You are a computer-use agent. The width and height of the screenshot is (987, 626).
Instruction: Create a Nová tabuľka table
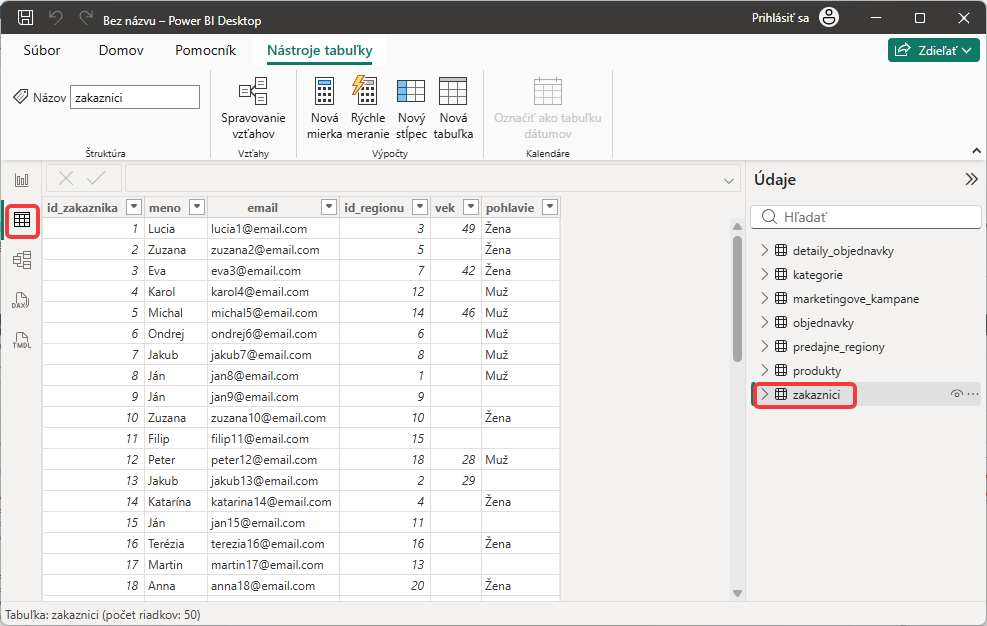pyautogui.click(x=453, y=108)
